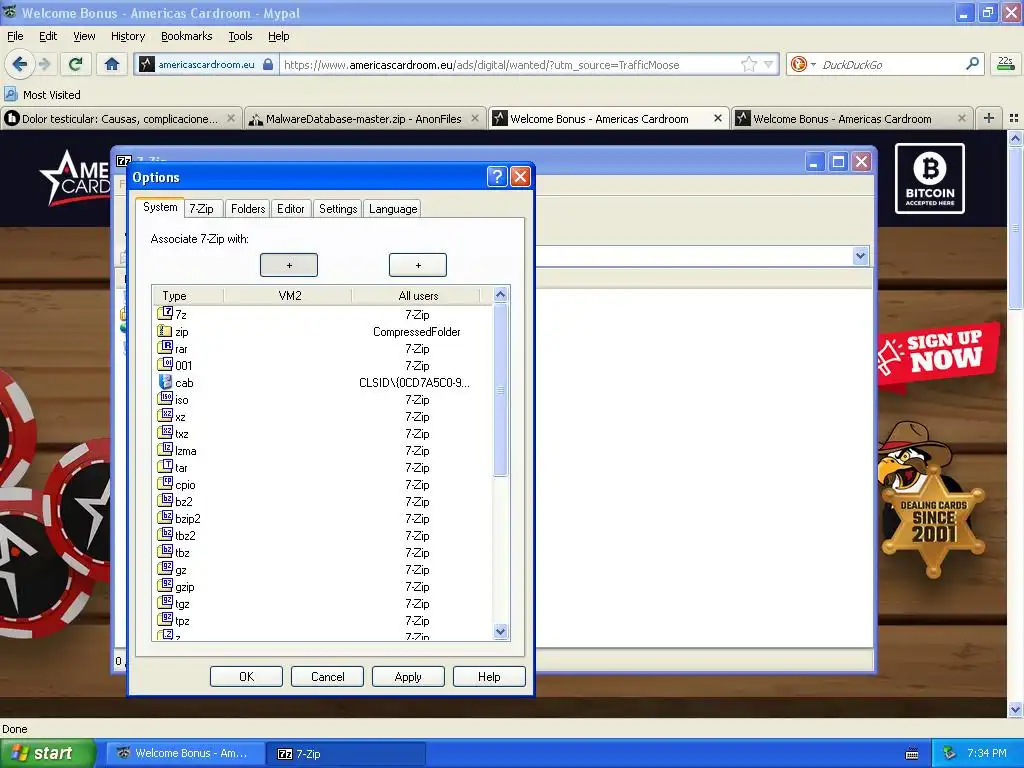Click the plus button above VM2 column
The height and width of the screenshot is (768, 1024).
click(289, 265)
